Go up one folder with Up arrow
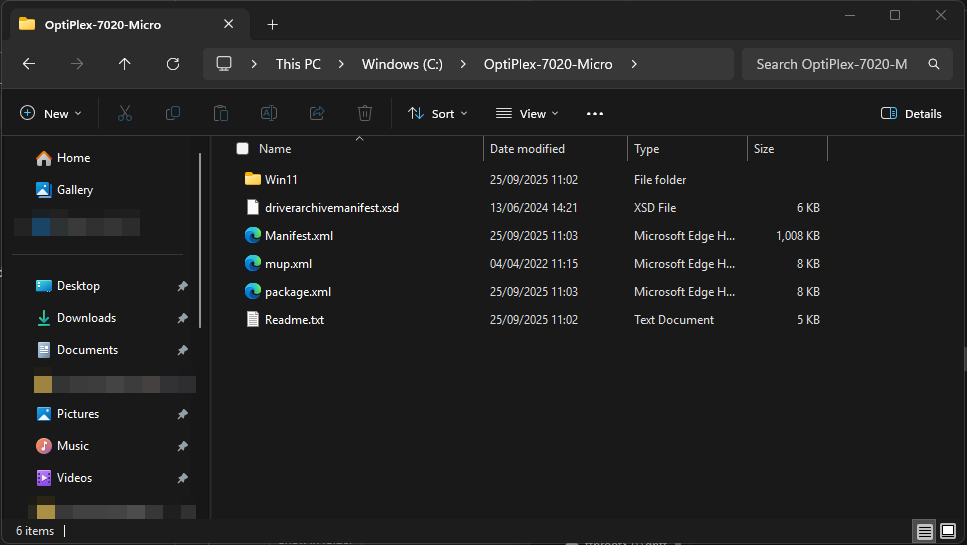 (x=124, y=64)
